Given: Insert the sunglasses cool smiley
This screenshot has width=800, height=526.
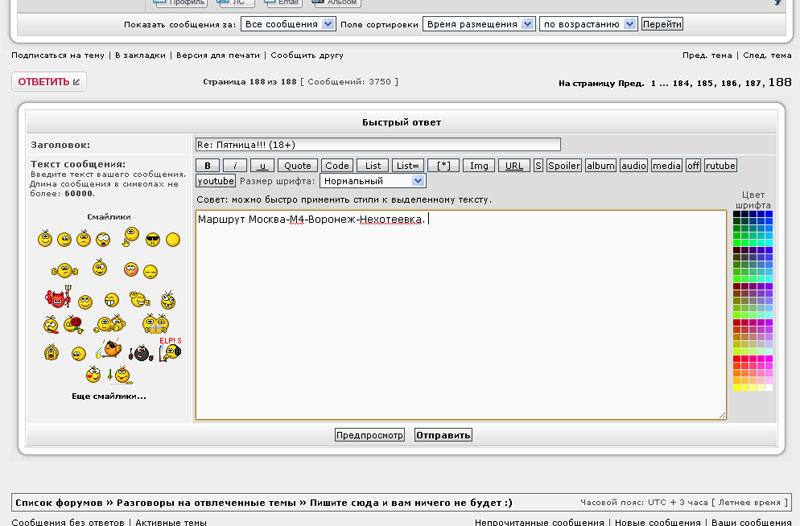Looking at the screenshot, I should pyautogui.click(x=152, y=239).
